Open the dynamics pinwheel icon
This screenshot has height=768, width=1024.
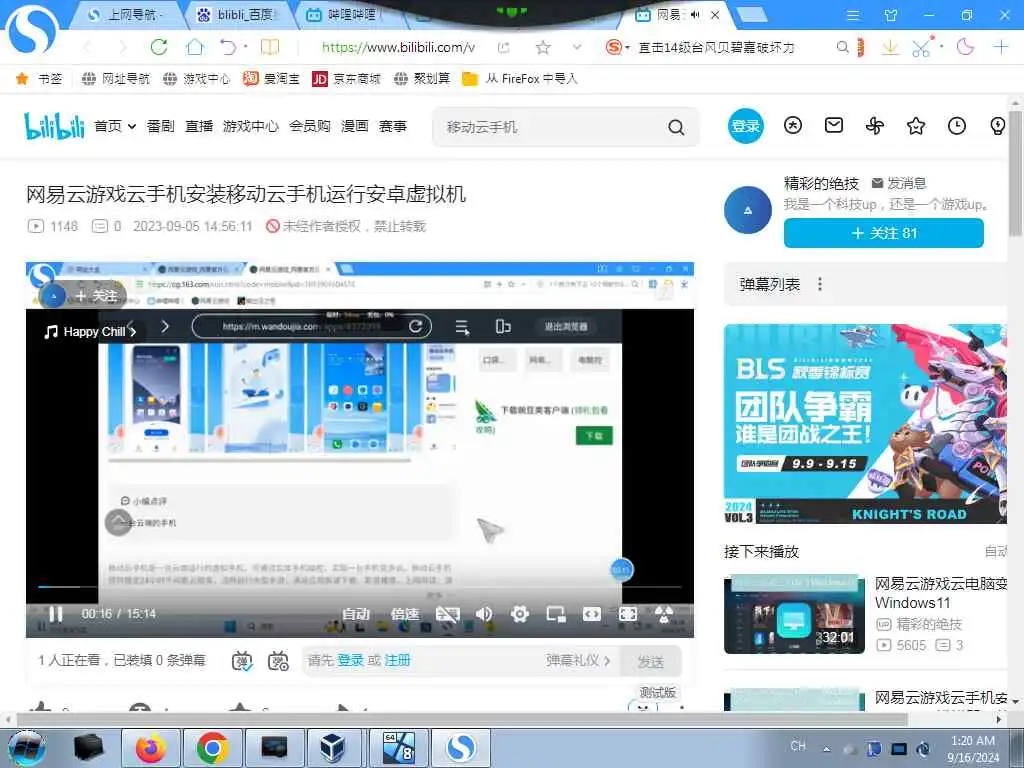click(875, 125)
